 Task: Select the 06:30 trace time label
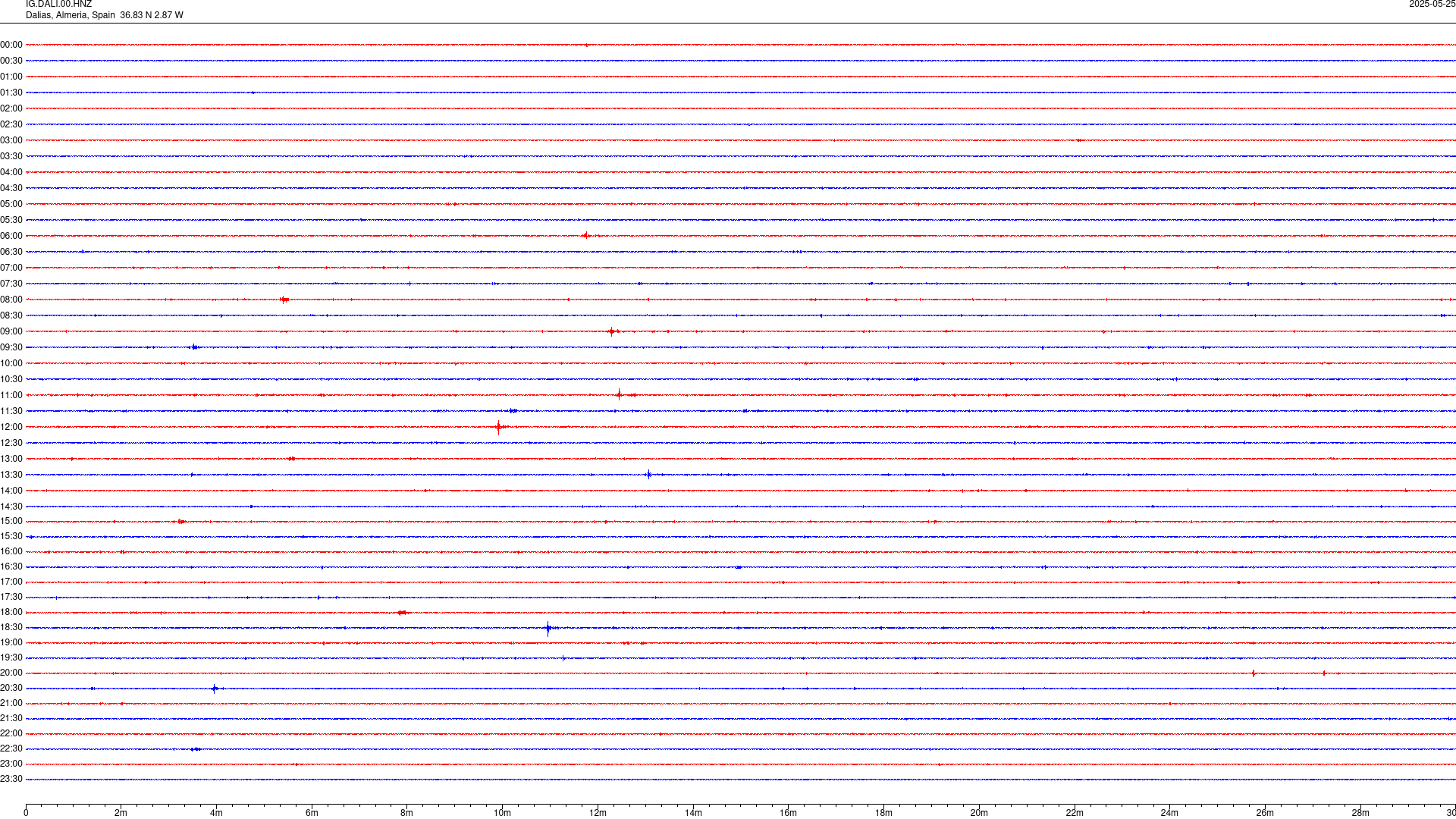[11, 252]
